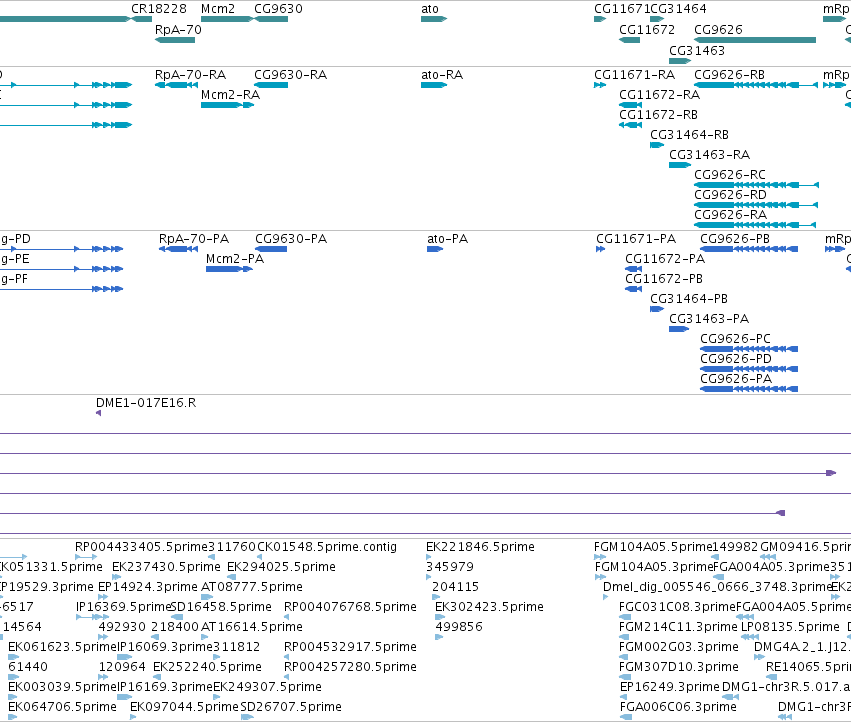
Task: Click the CG9626-PB protein glyph
Action: tap(749, 249)
